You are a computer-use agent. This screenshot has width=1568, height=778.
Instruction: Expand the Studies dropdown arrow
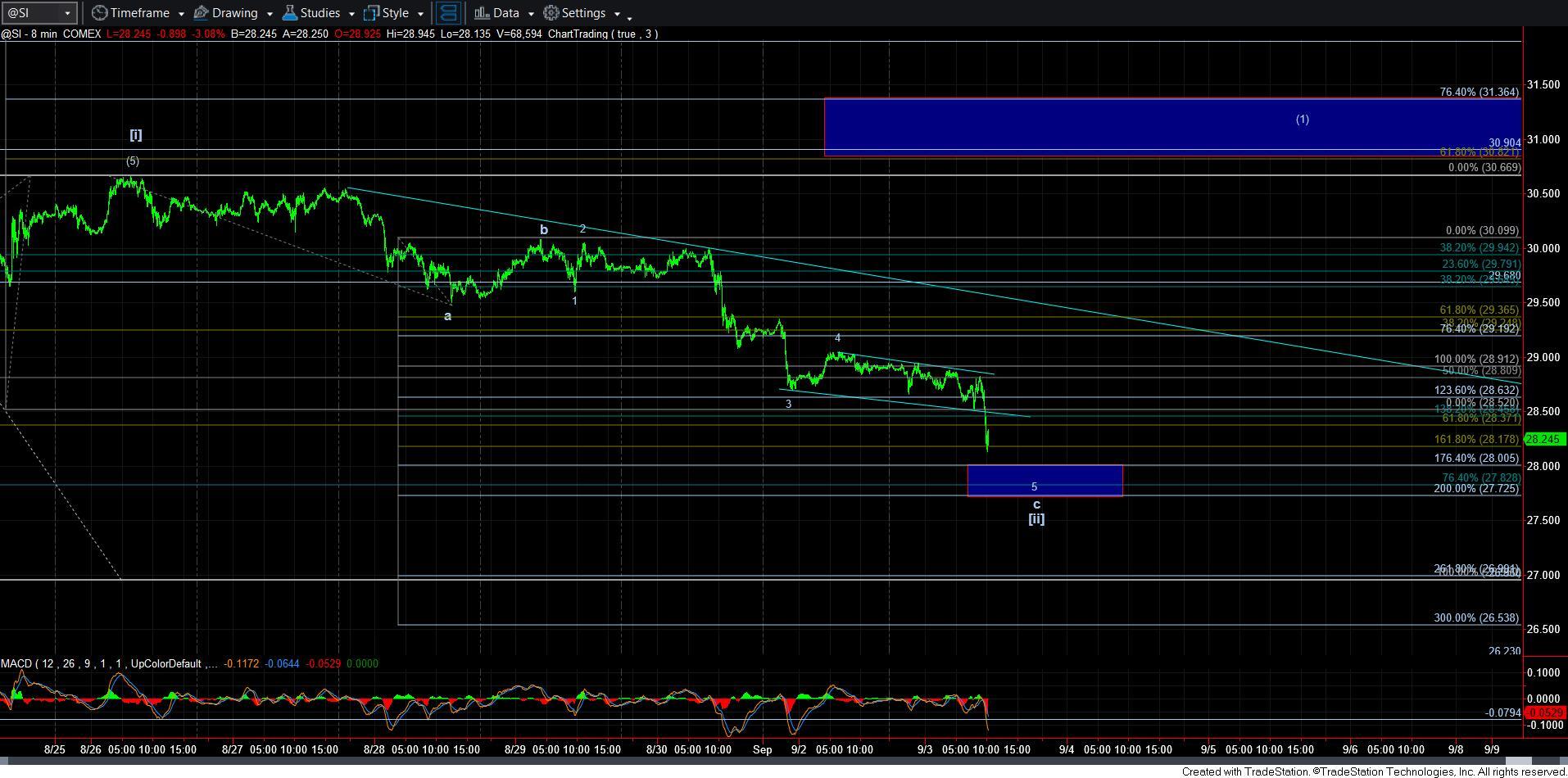[x=351, y=14]
